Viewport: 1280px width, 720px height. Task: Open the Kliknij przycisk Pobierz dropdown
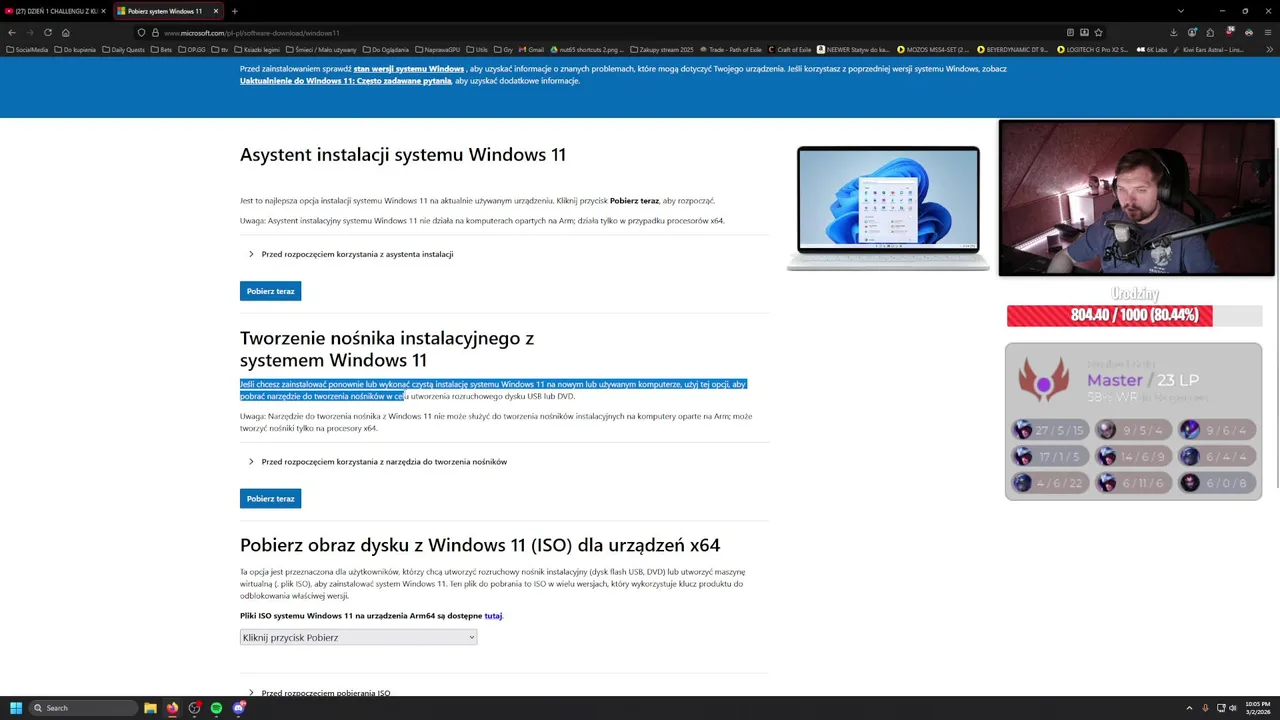pos(358,637)
